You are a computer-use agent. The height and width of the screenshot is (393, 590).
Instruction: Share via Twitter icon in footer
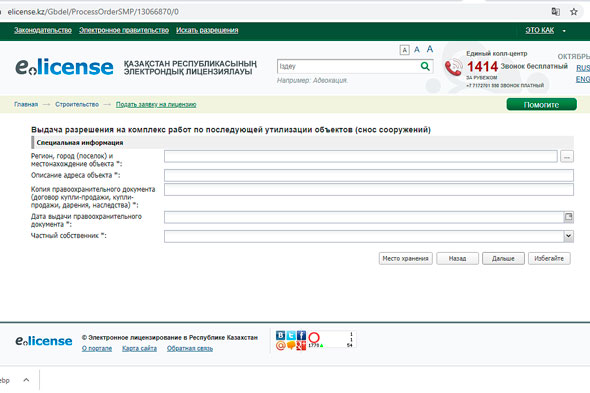[291, 335]
